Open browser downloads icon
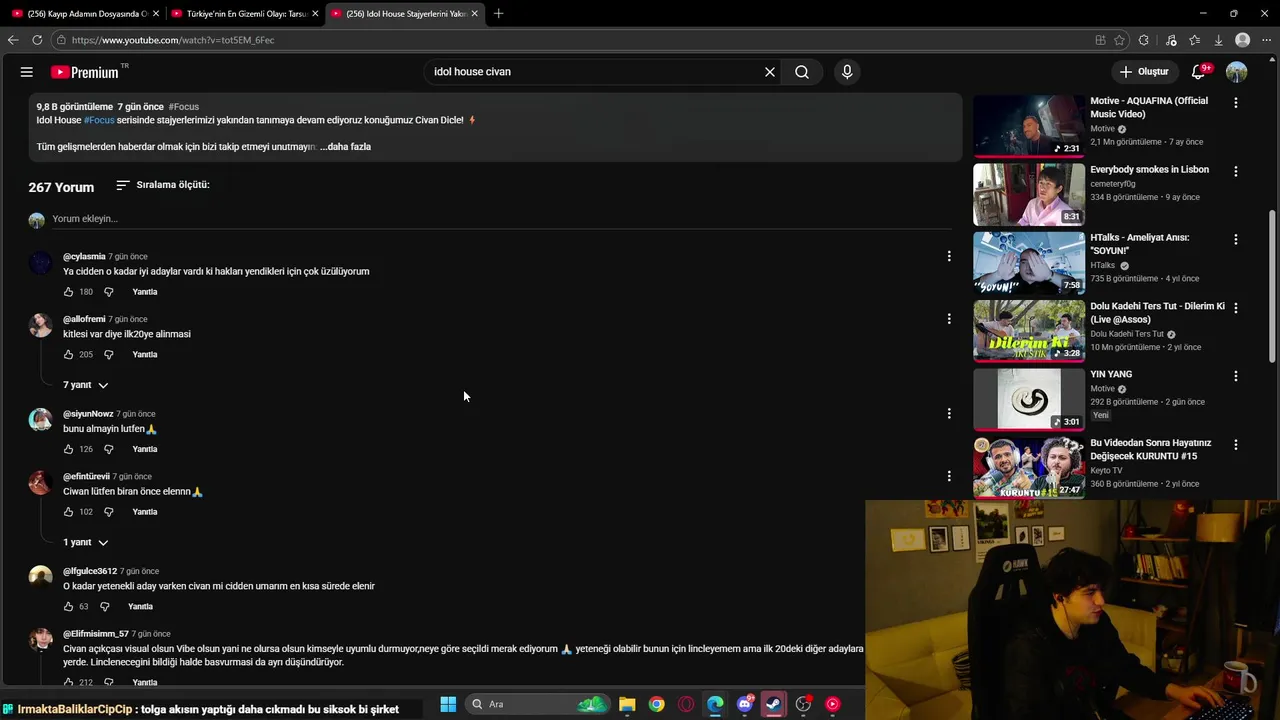This screenshot has width=1280, height=720. 1218,40
